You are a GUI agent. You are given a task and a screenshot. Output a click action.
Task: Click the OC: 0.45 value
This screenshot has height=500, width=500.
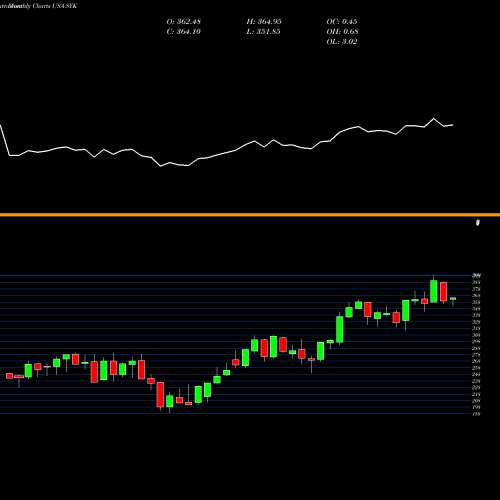342,22
